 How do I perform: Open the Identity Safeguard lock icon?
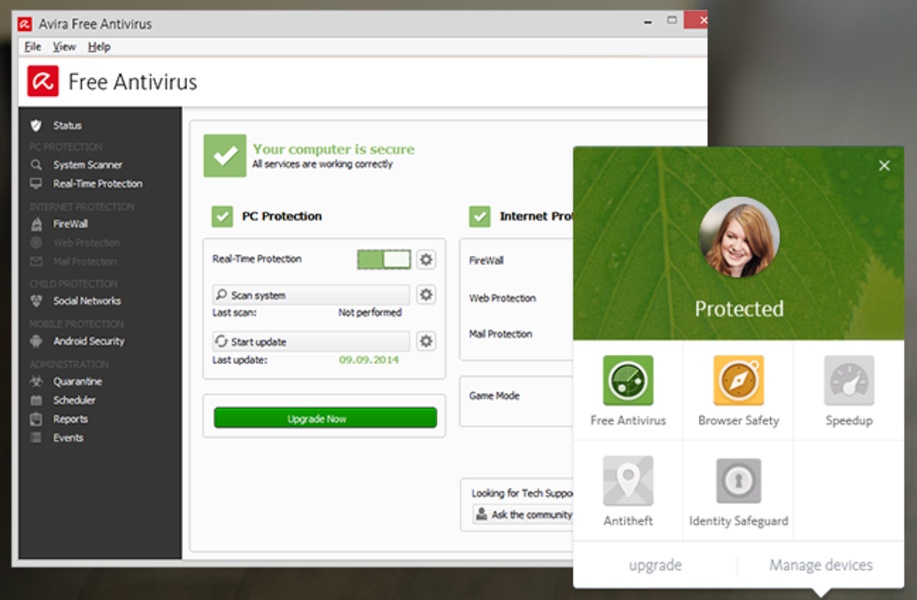pos(738,481)
